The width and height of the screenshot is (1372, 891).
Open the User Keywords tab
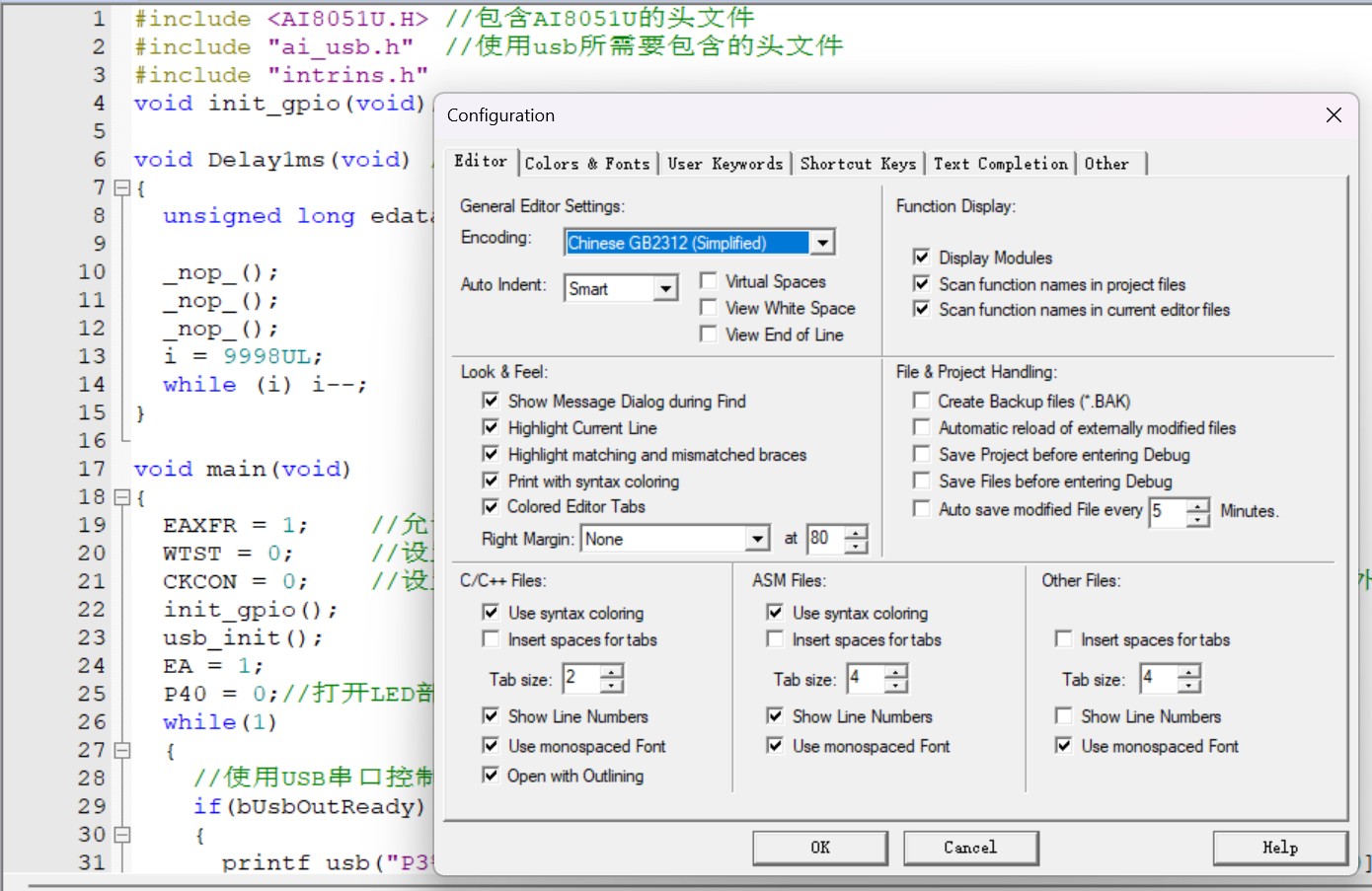pyautogui.click(x=724, y=164)
